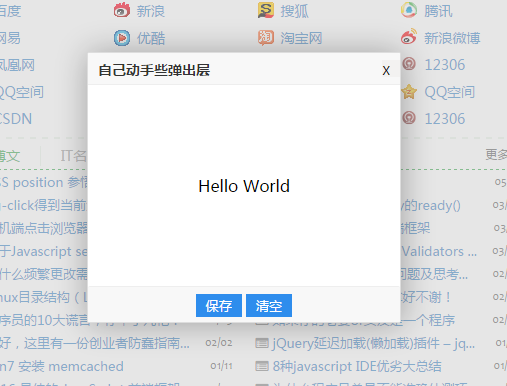Select the Hello World text in the popup
The height and width of the screenshot is (386, 507).
[x=244, y=186]
